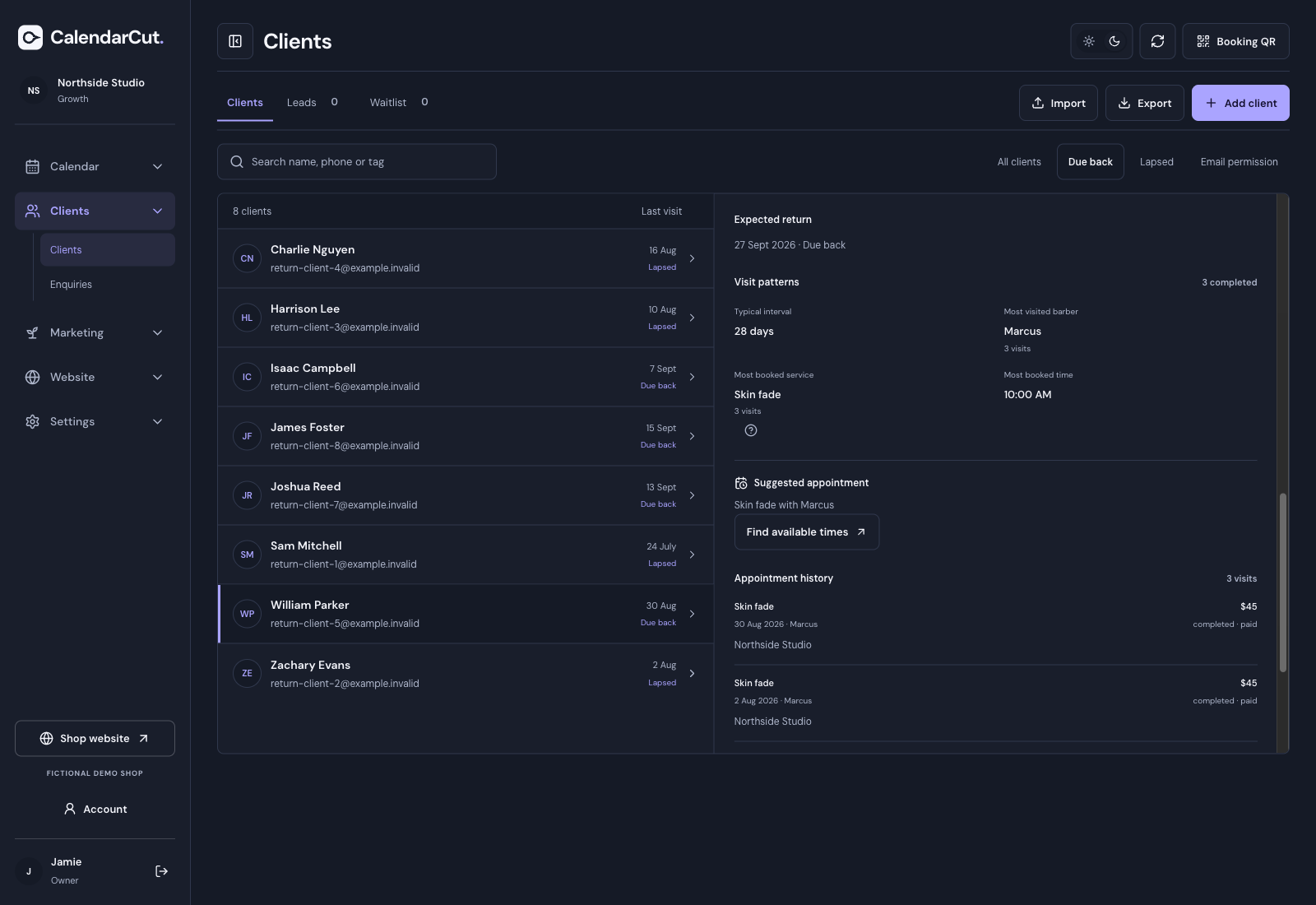The width and height of the screenshot is (1316, 905).
Task: Filter by All clients
Action: coord(1019,162)
